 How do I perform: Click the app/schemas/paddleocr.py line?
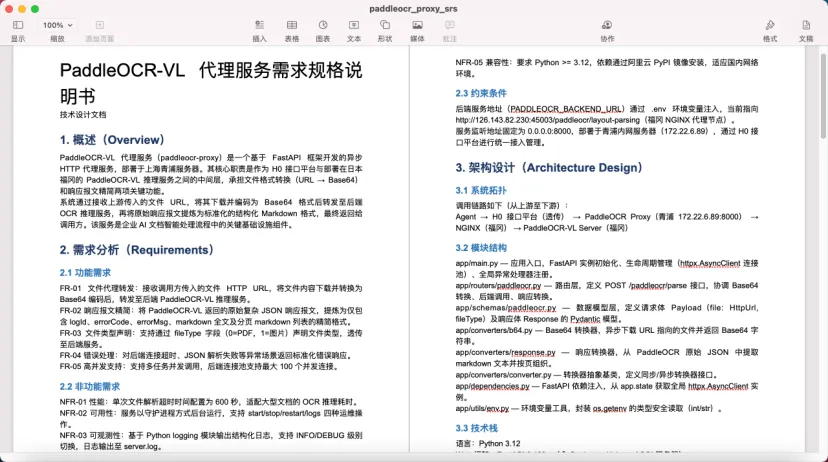click(607, 313)
